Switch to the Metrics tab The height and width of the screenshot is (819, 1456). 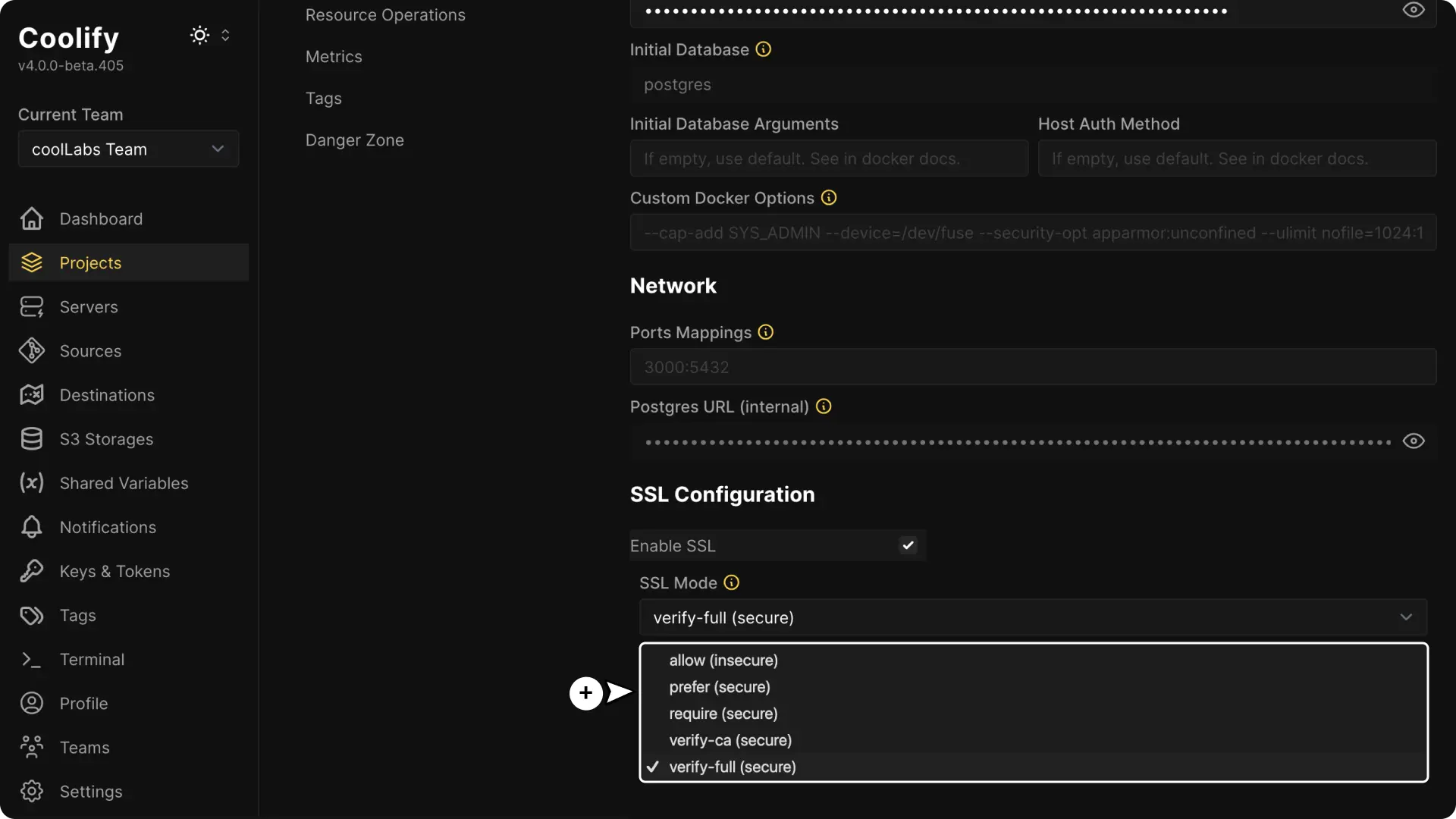pyautogui.click(x=334, y=56)
